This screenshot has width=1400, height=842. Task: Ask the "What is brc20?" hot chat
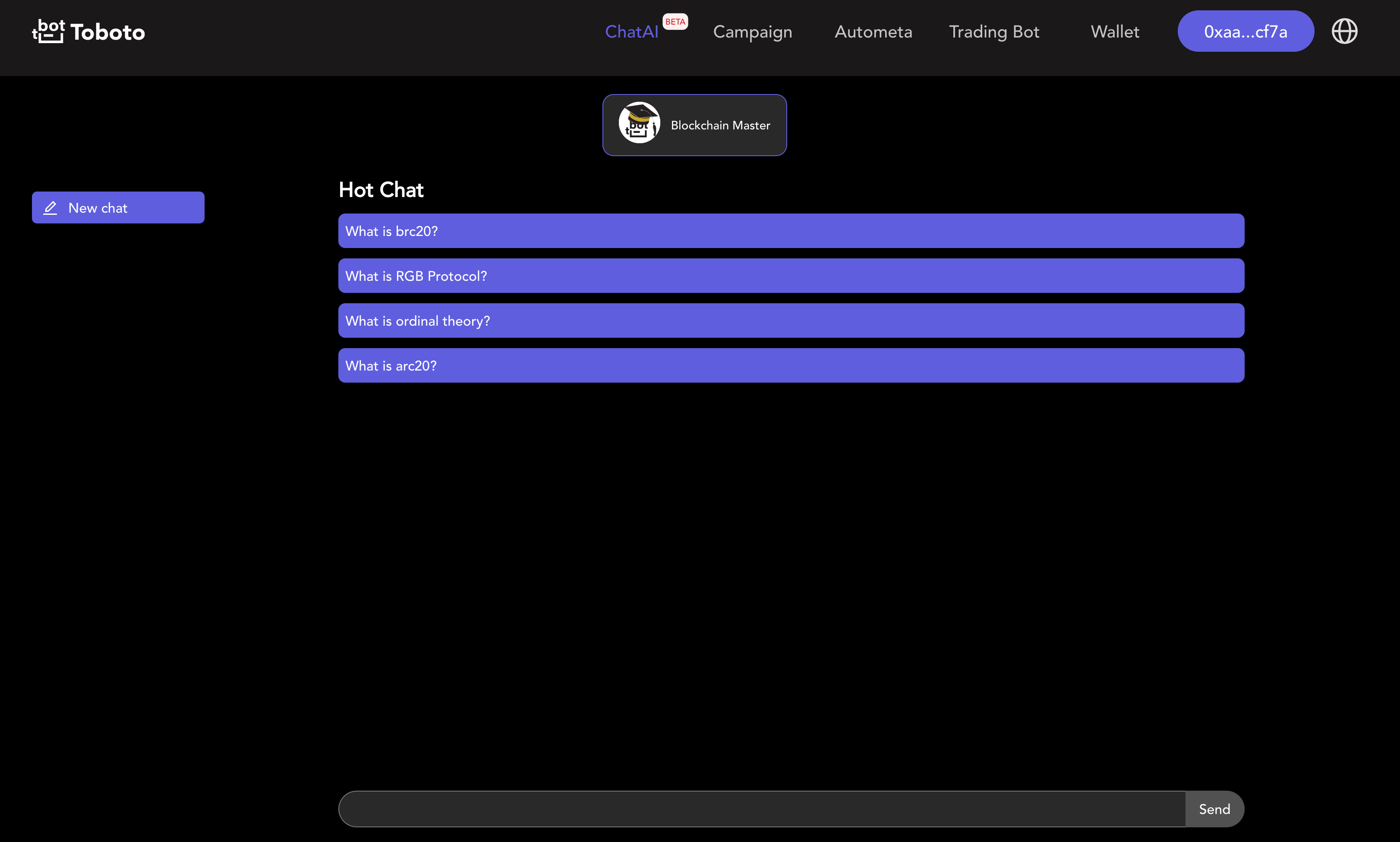click(791, 231)
